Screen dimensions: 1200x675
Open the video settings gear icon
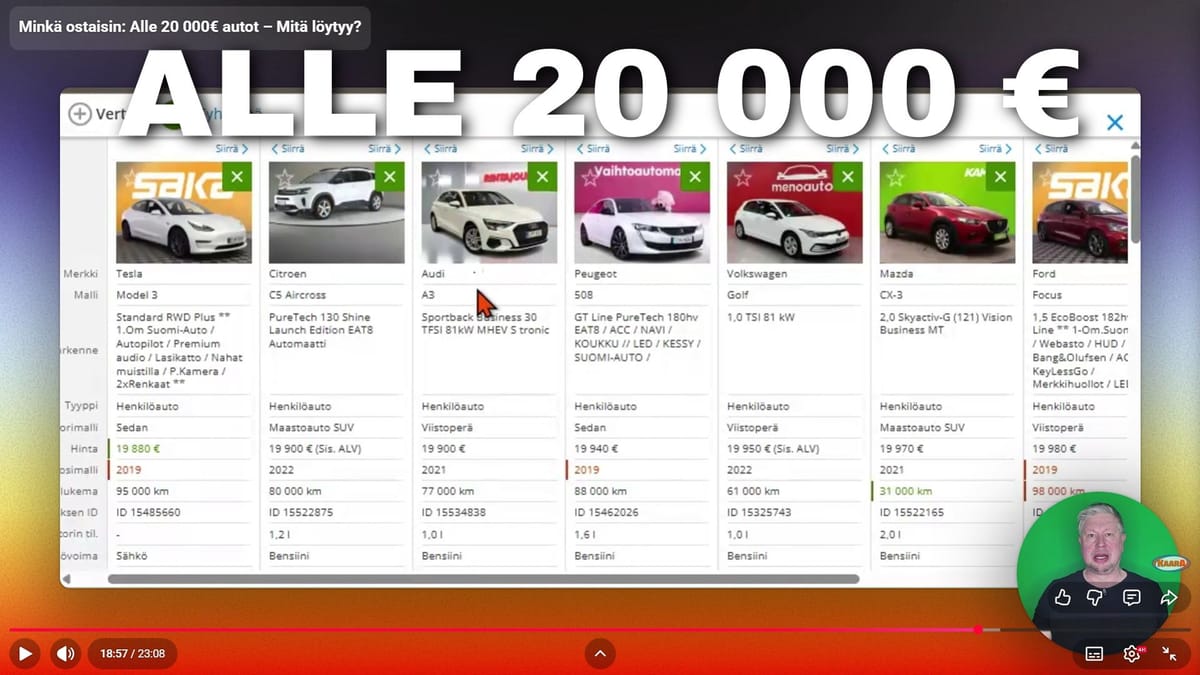click(x=1133, y=653)
